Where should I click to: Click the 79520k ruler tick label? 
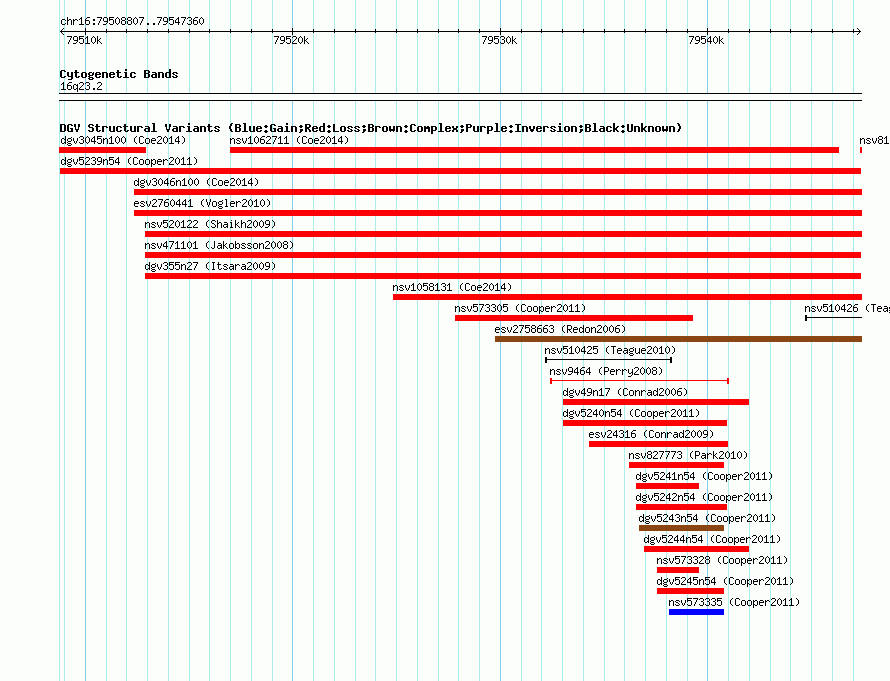pyautogui.click(x=291, y=40)
